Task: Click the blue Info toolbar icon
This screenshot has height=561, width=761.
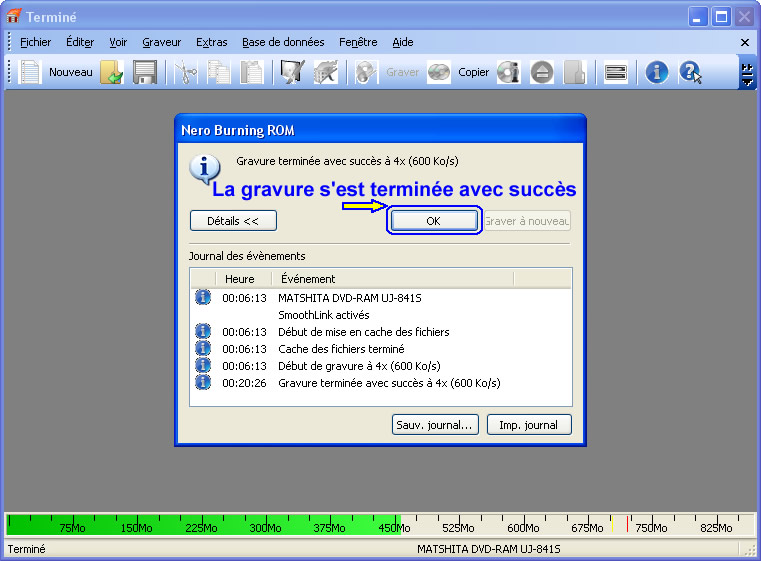Action: coord(656,72)
